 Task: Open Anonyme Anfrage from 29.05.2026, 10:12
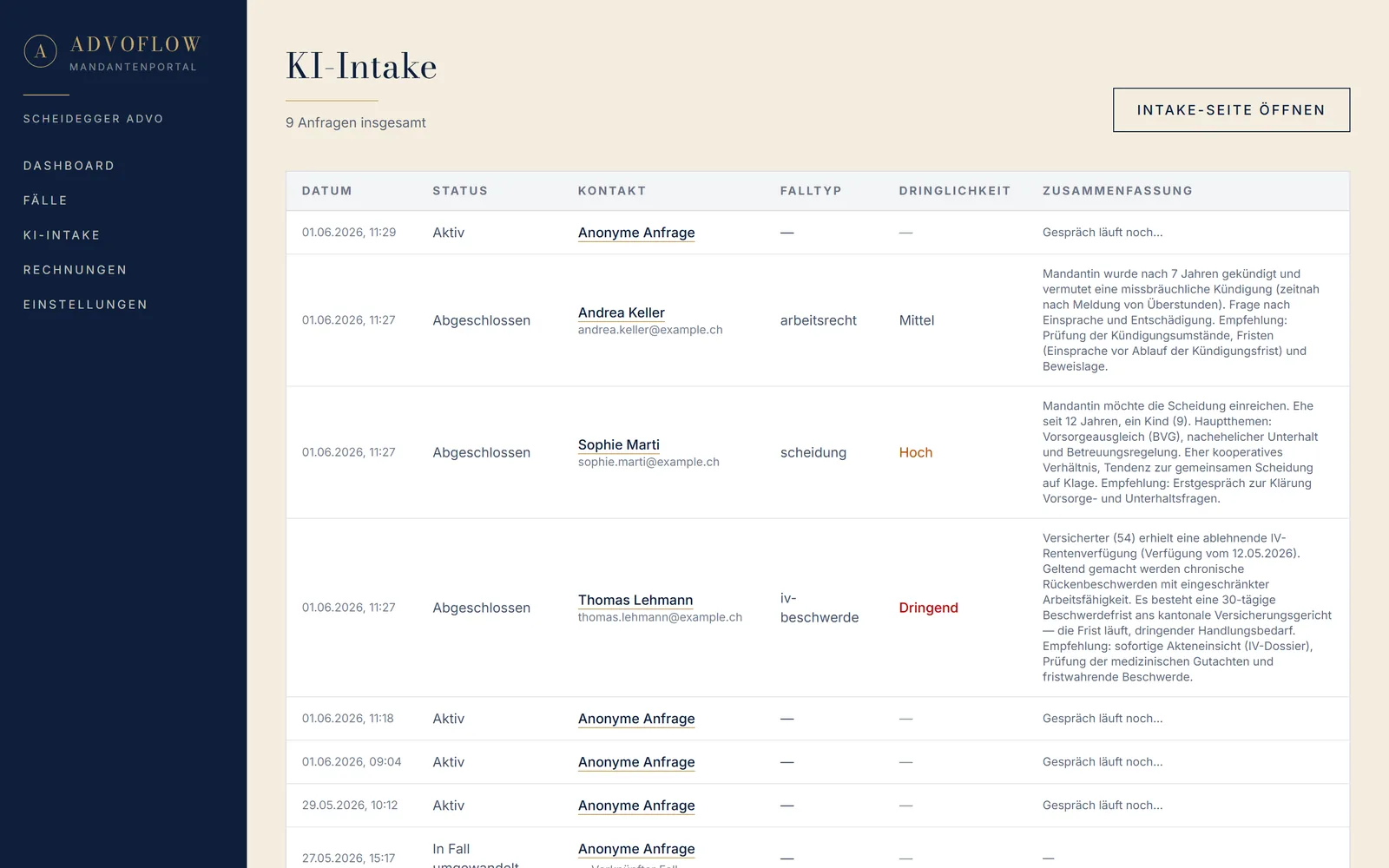[636, 806]
